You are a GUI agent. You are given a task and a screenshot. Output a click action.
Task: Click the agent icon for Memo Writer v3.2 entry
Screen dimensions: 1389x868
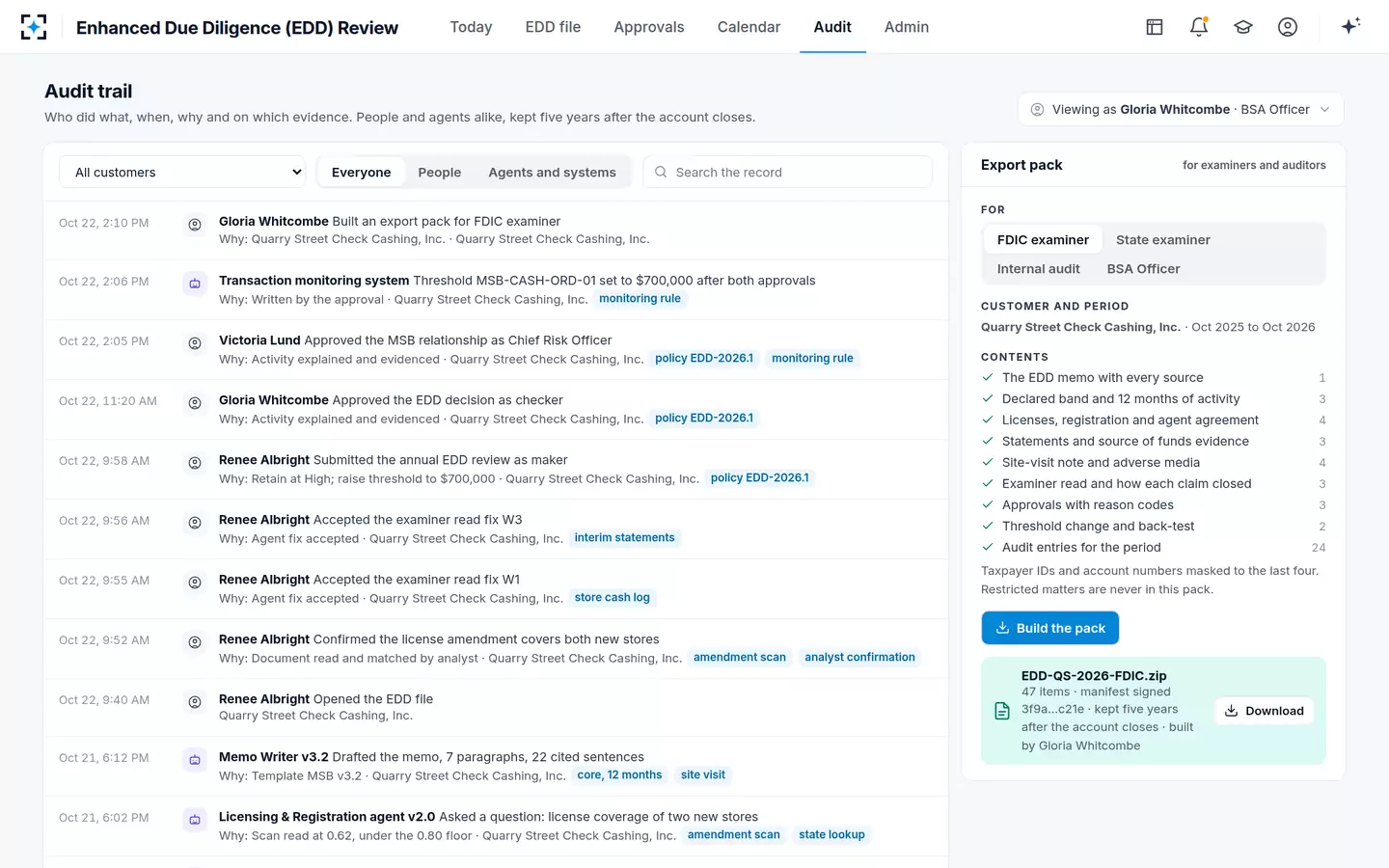[195, 760]
